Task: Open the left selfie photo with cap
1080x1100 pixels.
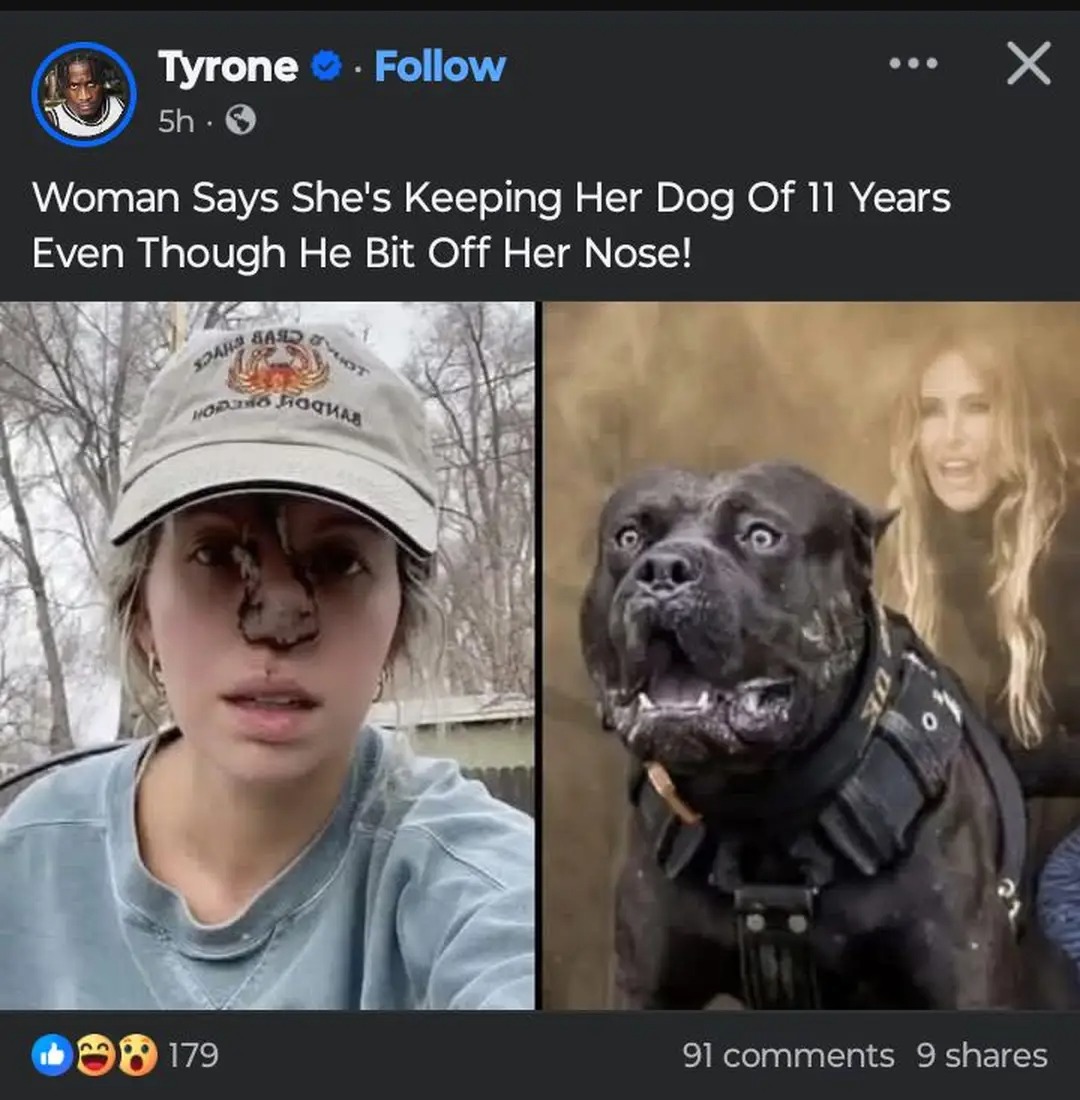Action: [x=267, y=655]
